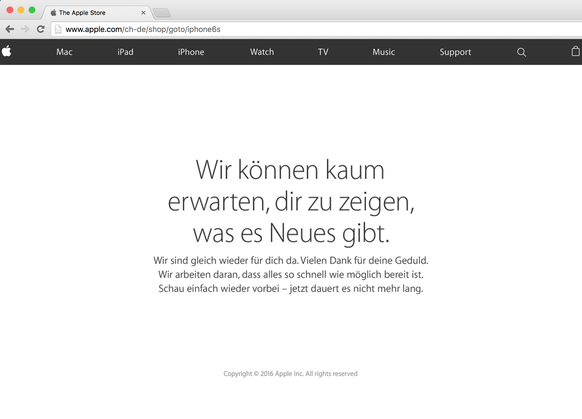This screenshot has width=582, height=419.
Task: Open the Music navigation item
Action: 383,52
